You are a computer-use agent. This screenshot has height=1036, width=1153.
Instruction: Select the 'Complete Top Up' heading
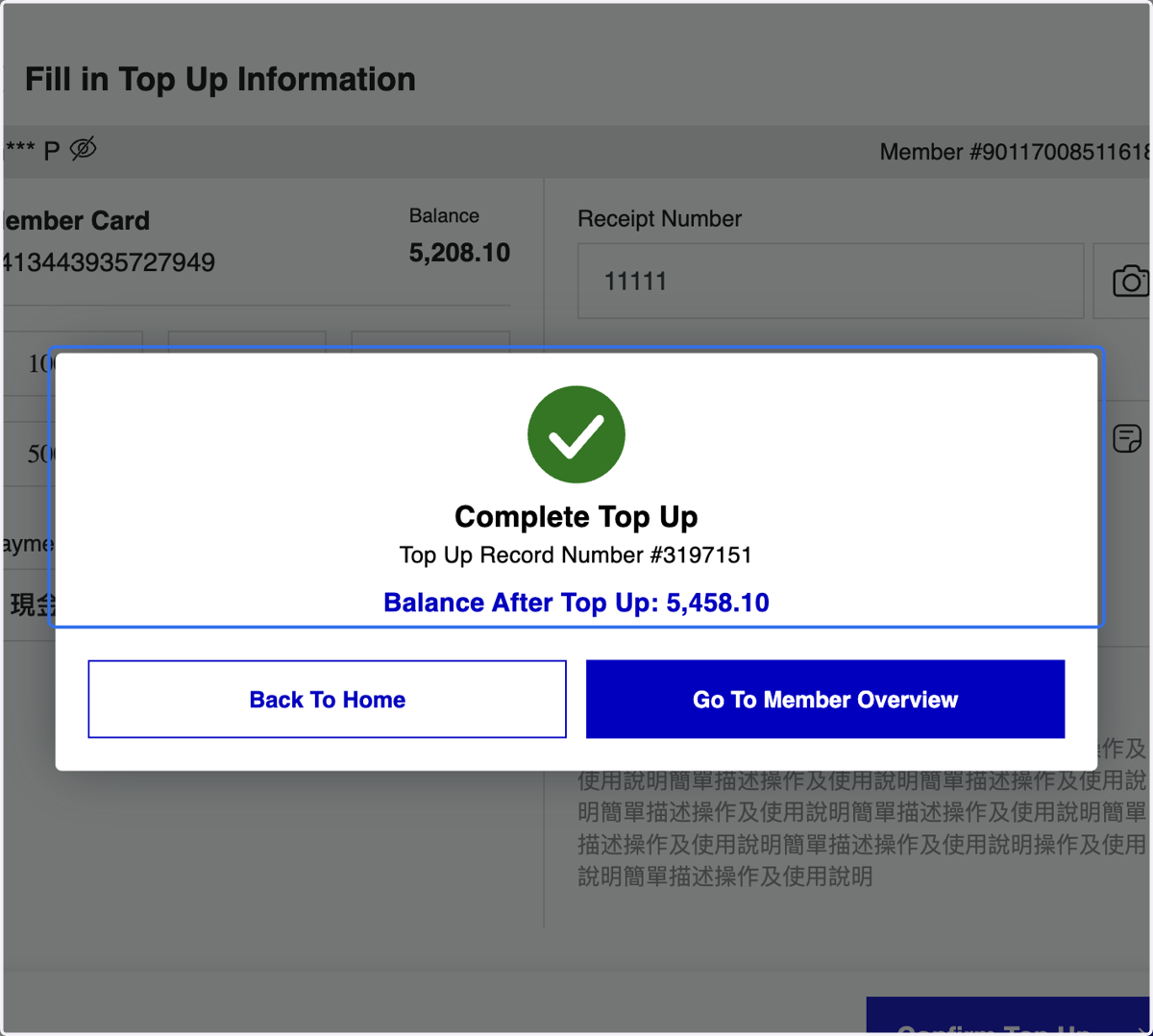click(576, 516)
